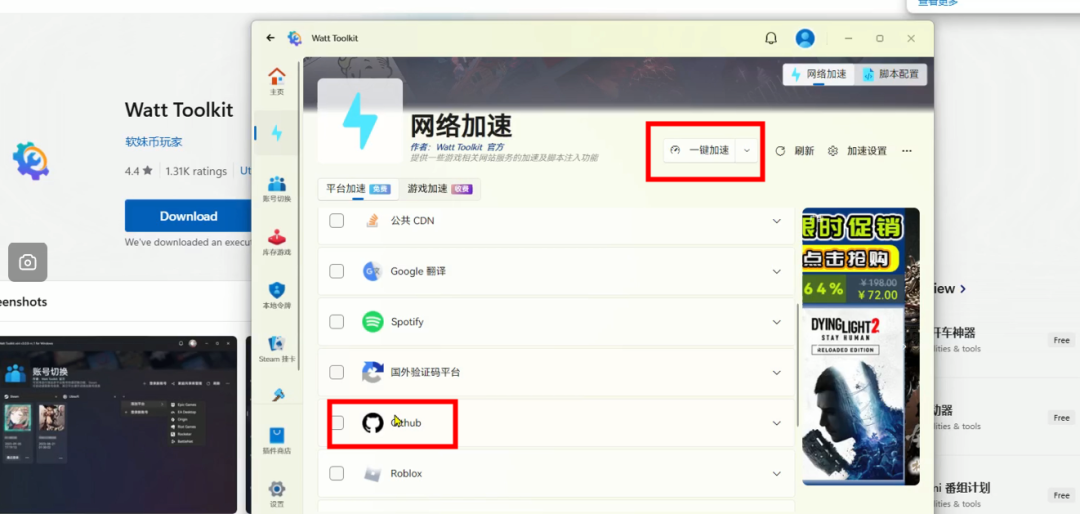This screenshot has height=514, width=1080.
Task: Tick the Google 翻译 checkbox
Action: [x=336, y=271]
